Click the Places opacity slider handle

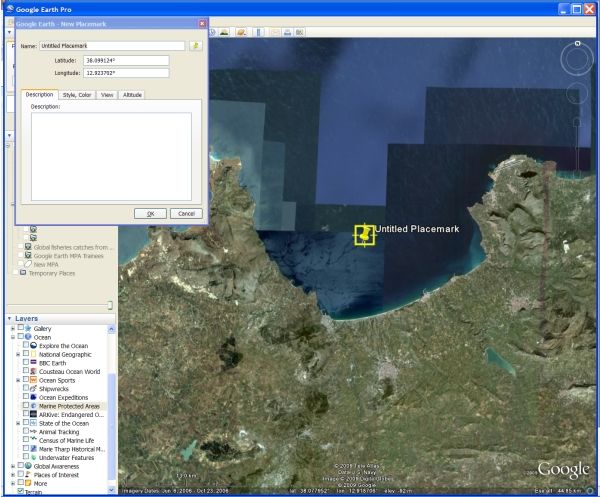click(x=110, y=305)
